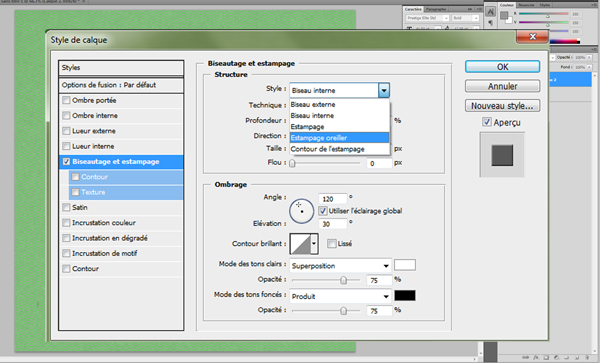Uncheck Biseautage et estampage checkbox
Screen dimensions: 600x363
tap(66, 161)
